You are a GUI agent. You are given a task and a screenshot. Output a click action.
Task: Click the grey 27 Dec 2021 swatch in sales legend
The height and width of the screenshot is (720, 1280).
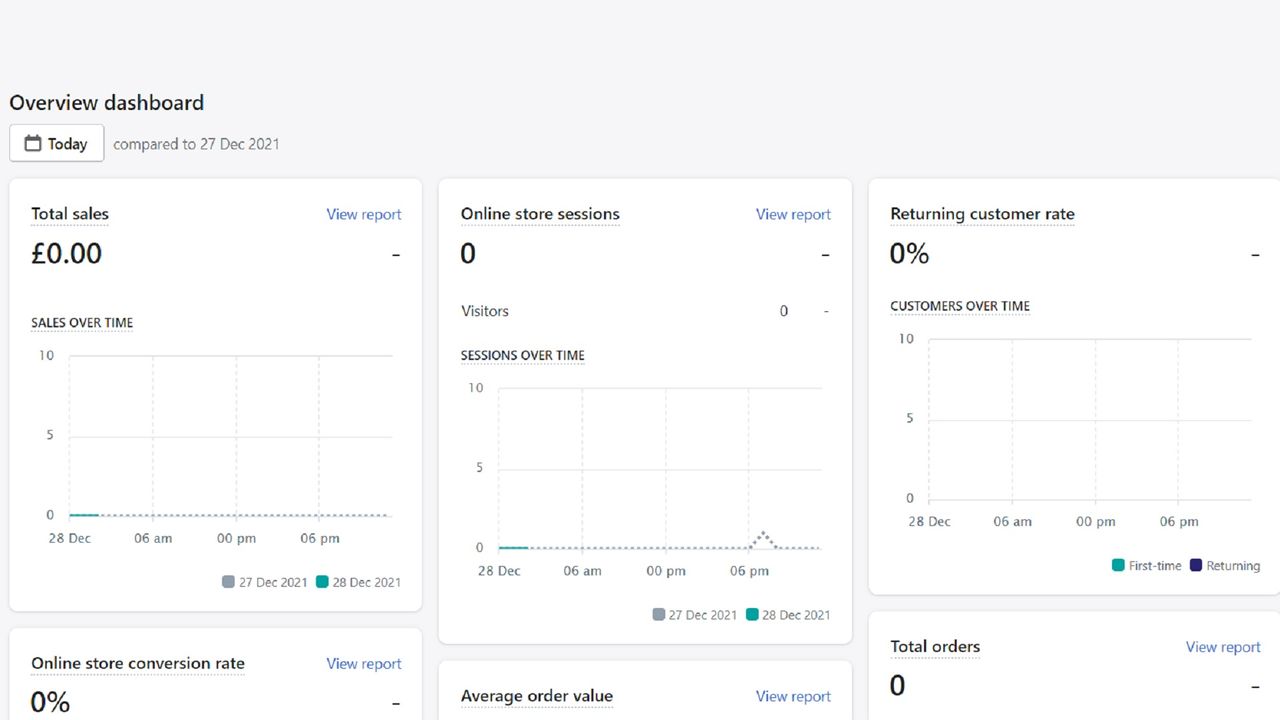pos(228,582)
